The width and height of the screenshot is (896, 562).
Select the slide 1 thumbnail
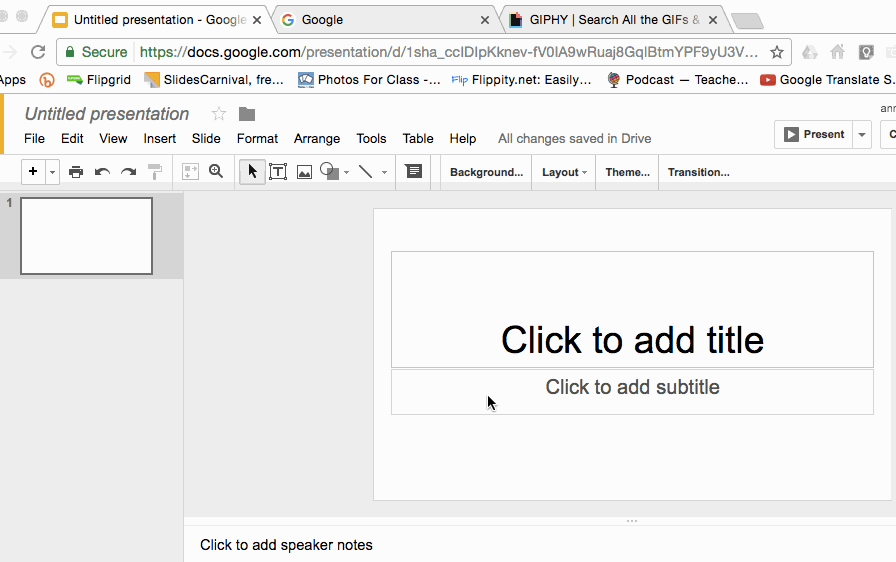pos(86,236)
